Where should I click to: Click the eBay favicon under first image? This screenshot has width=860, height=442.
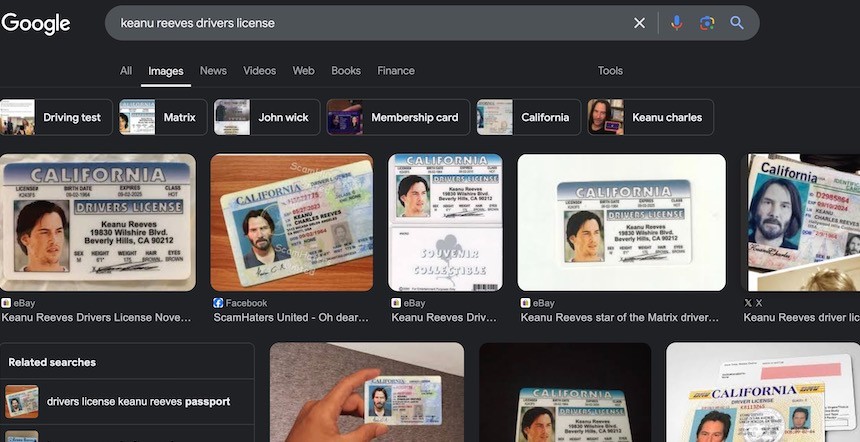pos(6,303)
